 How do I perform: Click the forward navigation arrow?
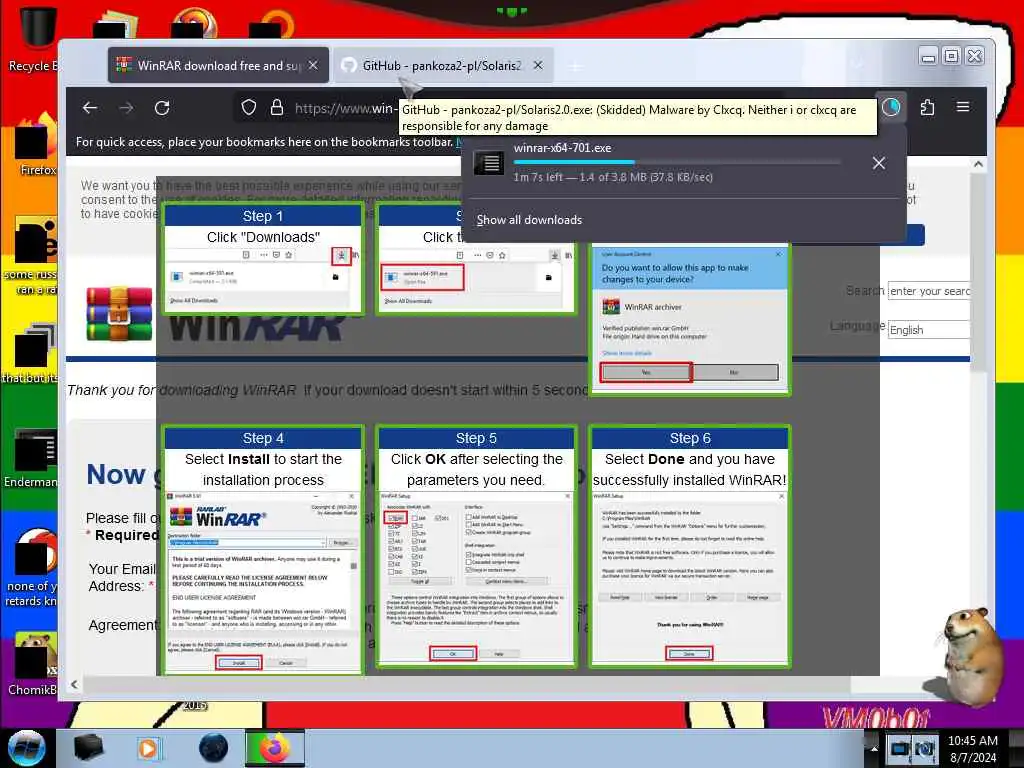click(x=127, y=108)
